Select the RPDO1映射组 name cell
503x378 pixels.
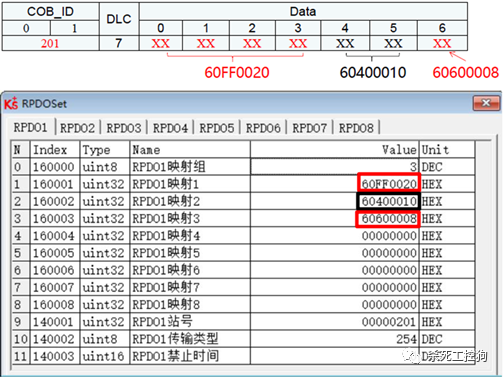click(x=190, y=167)
